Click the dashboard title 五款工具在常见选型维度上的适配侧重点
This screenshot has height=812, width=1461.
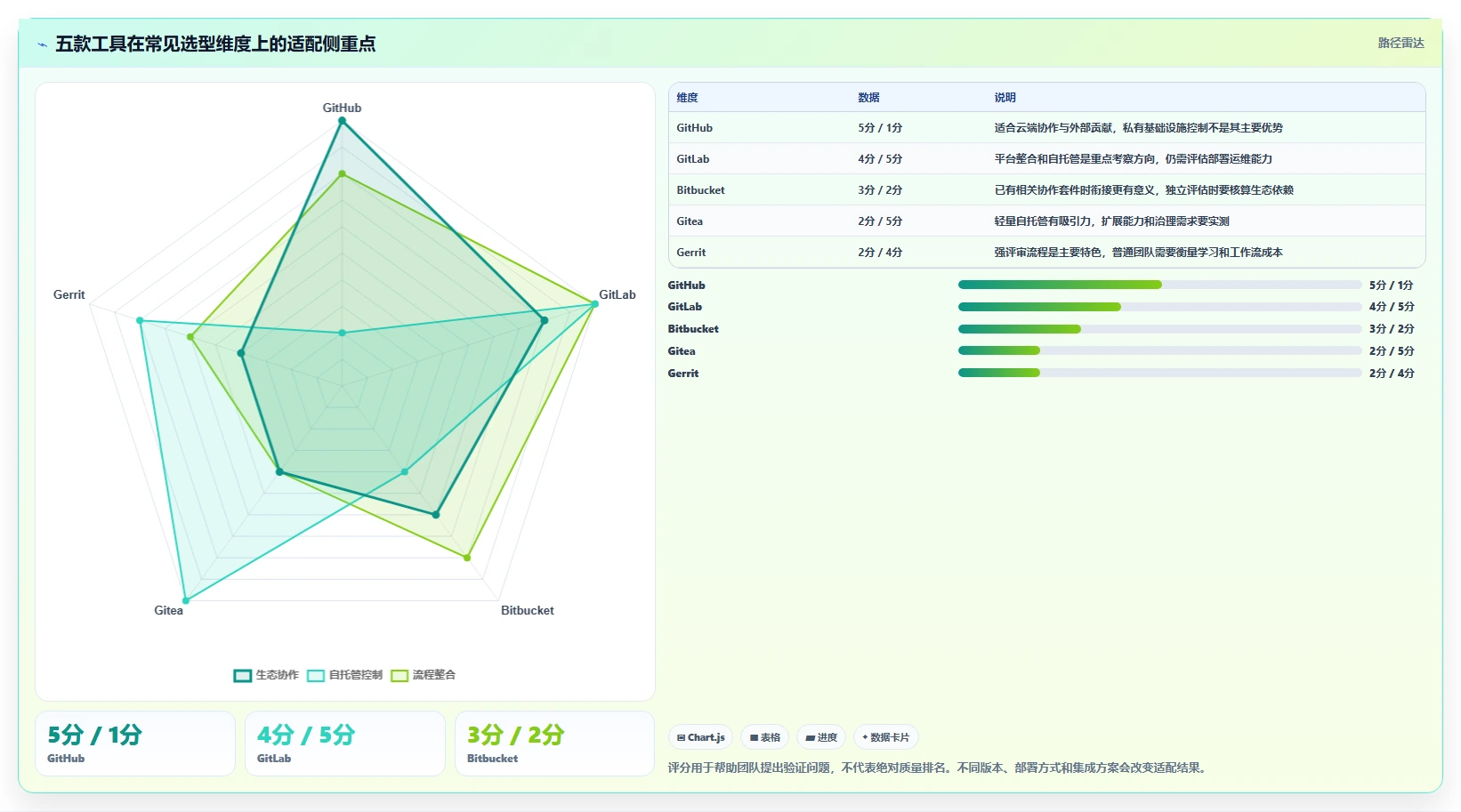[215, 44]
